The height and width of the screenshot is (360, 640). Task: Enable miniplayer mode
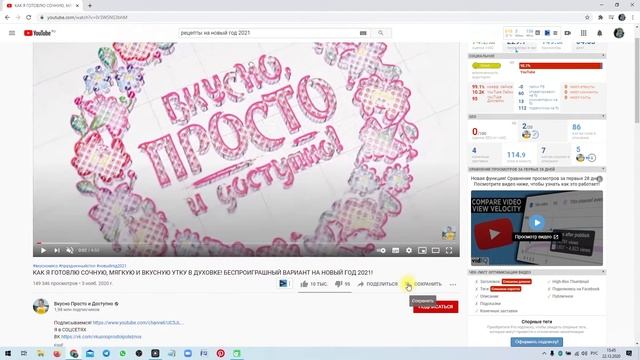[x=422, y=250]
